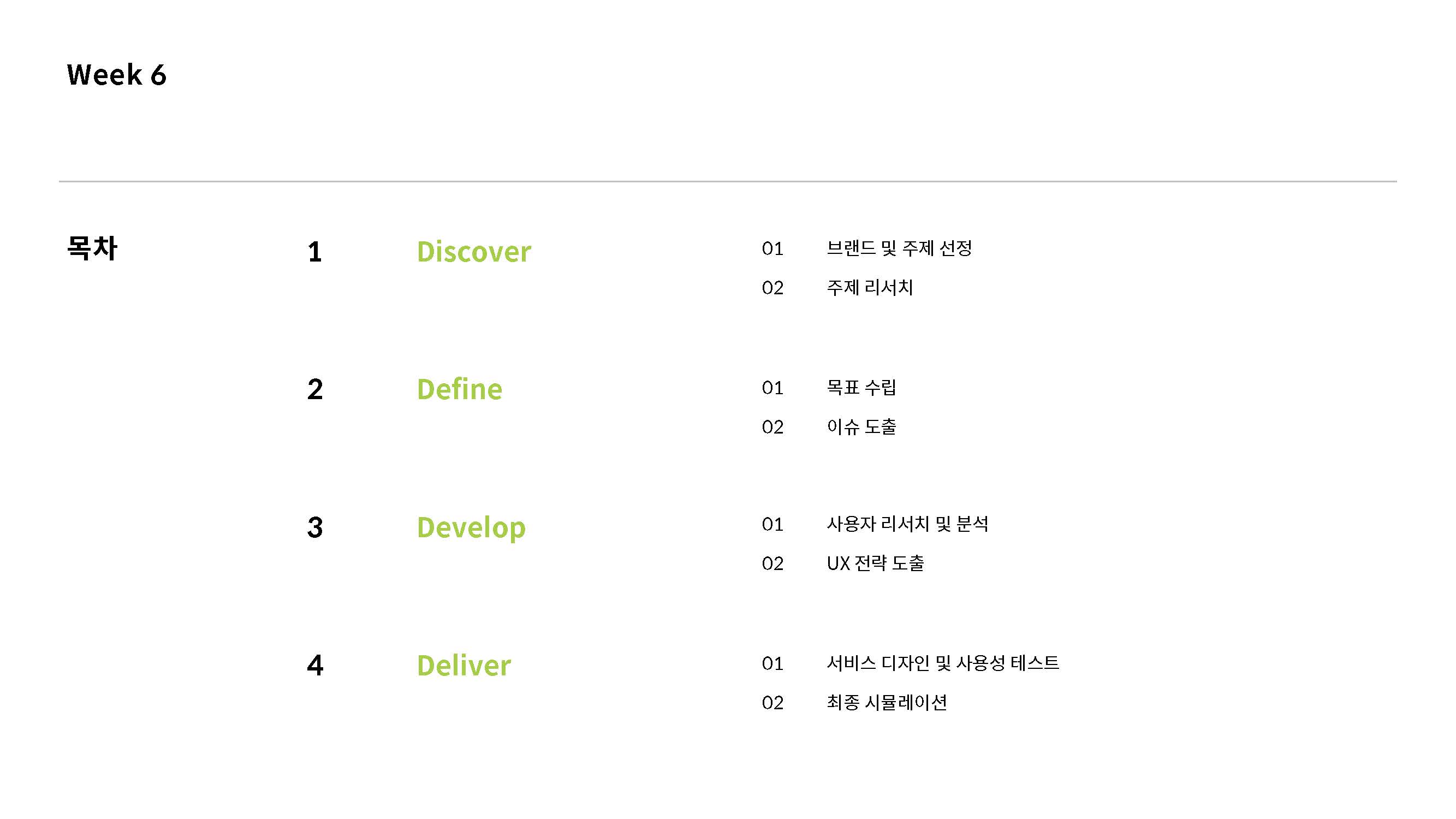Open 최종 시뮬레이션 item
Viewport: 1456px width, 819px height.
point(886,703)
